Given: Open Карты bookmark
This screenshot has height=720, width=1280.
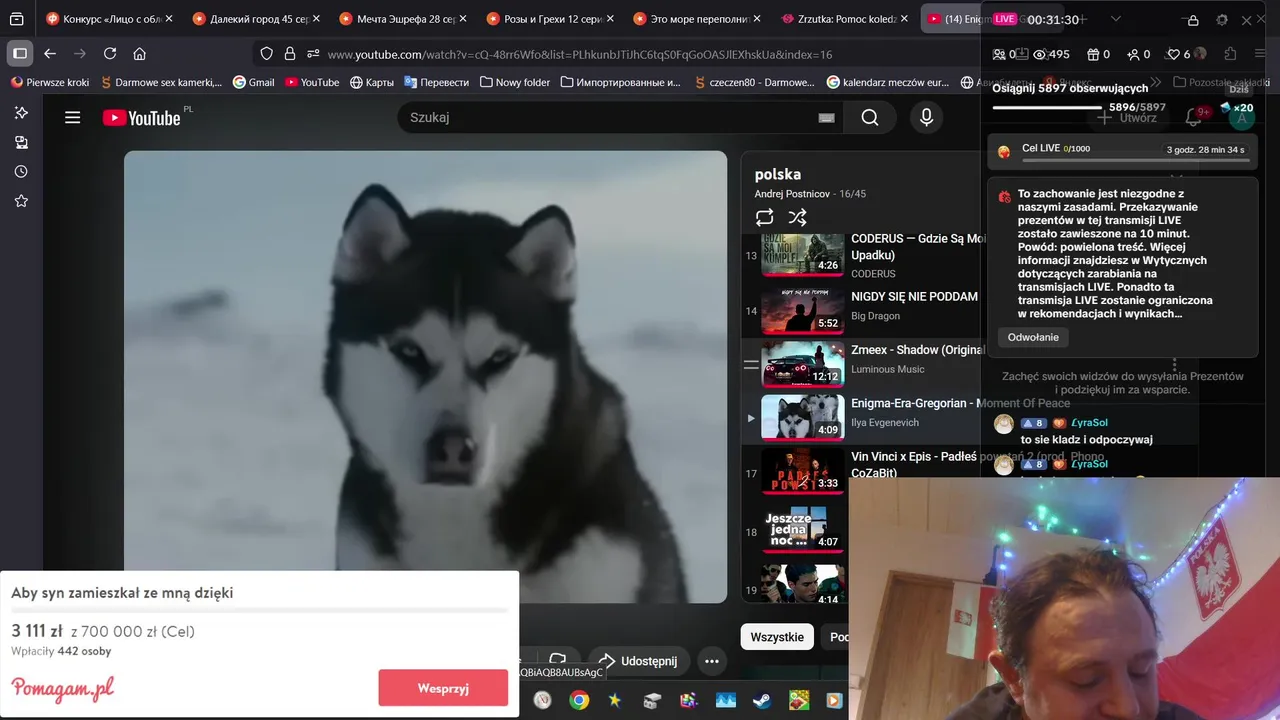Looking at the screenshot, I should click(x=372, y=82).
